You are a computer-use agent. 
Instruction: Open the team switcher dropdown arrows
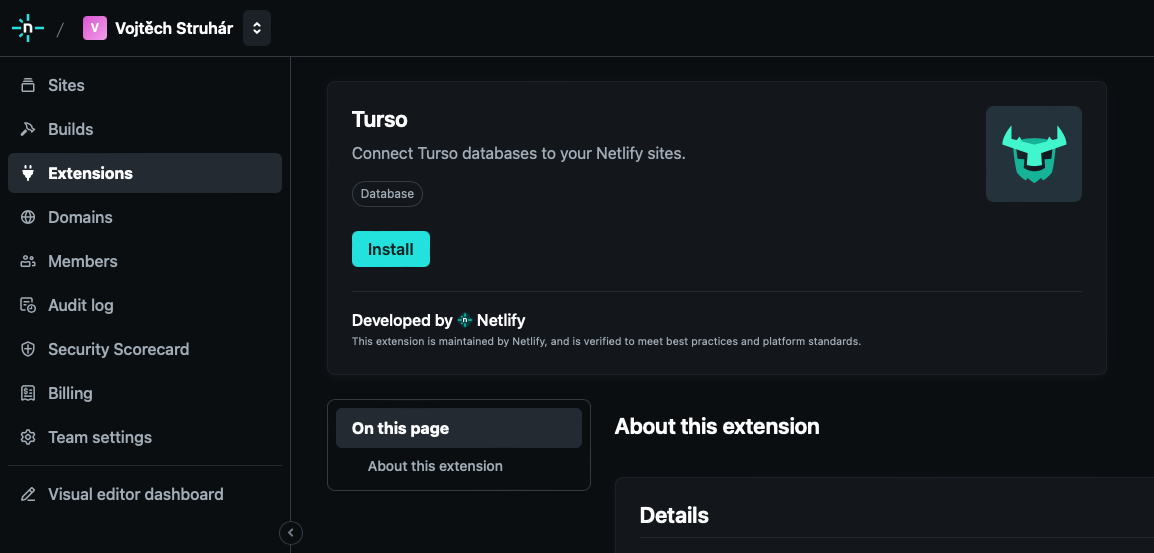point(257,28)
